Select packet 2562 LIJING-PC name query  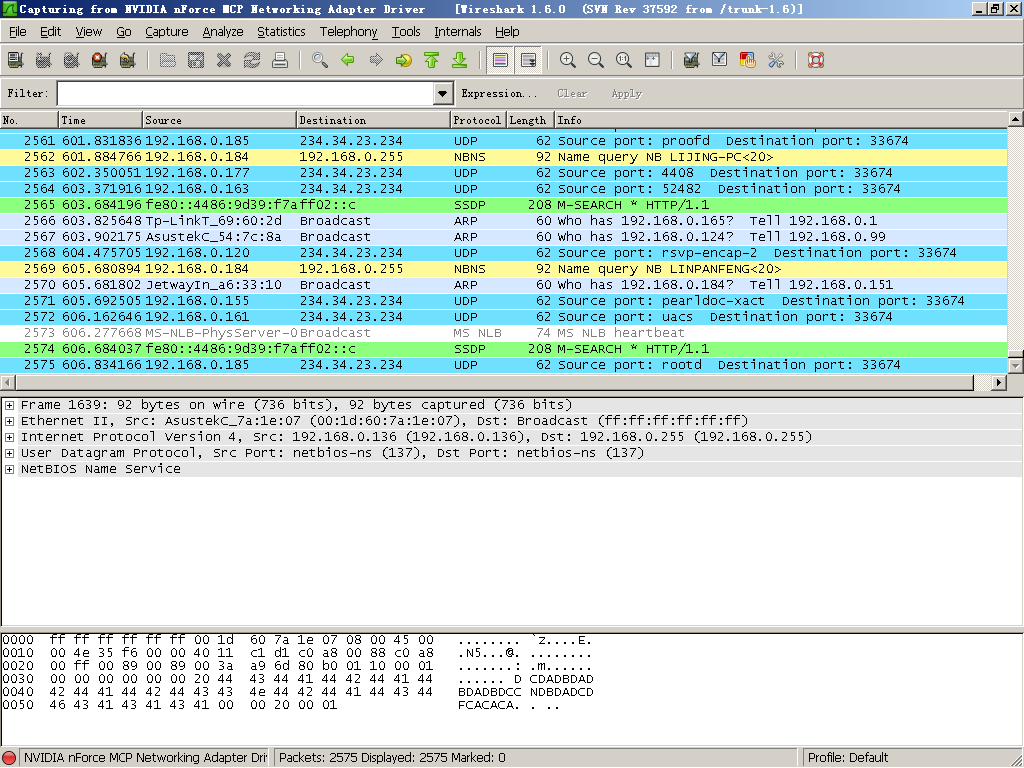(504, 157)
